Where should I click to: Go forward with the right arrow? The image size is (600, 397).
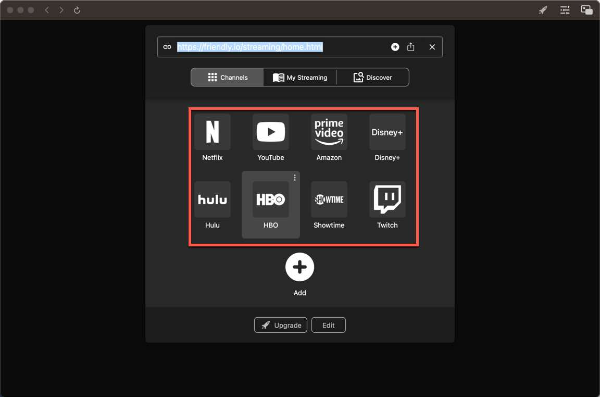[x=61, y=10]
